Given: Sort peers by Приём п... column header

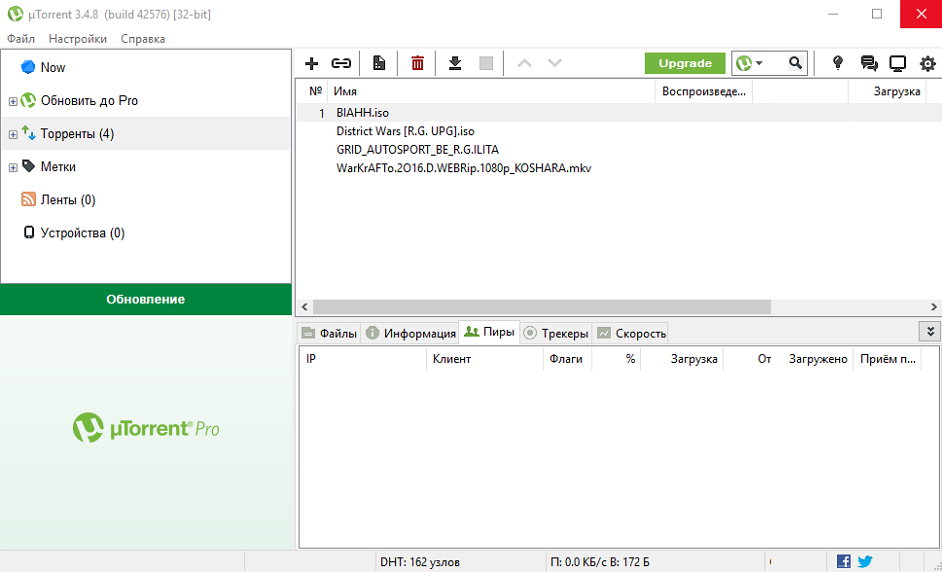Looking at the screenshot, I should point(887,359).
